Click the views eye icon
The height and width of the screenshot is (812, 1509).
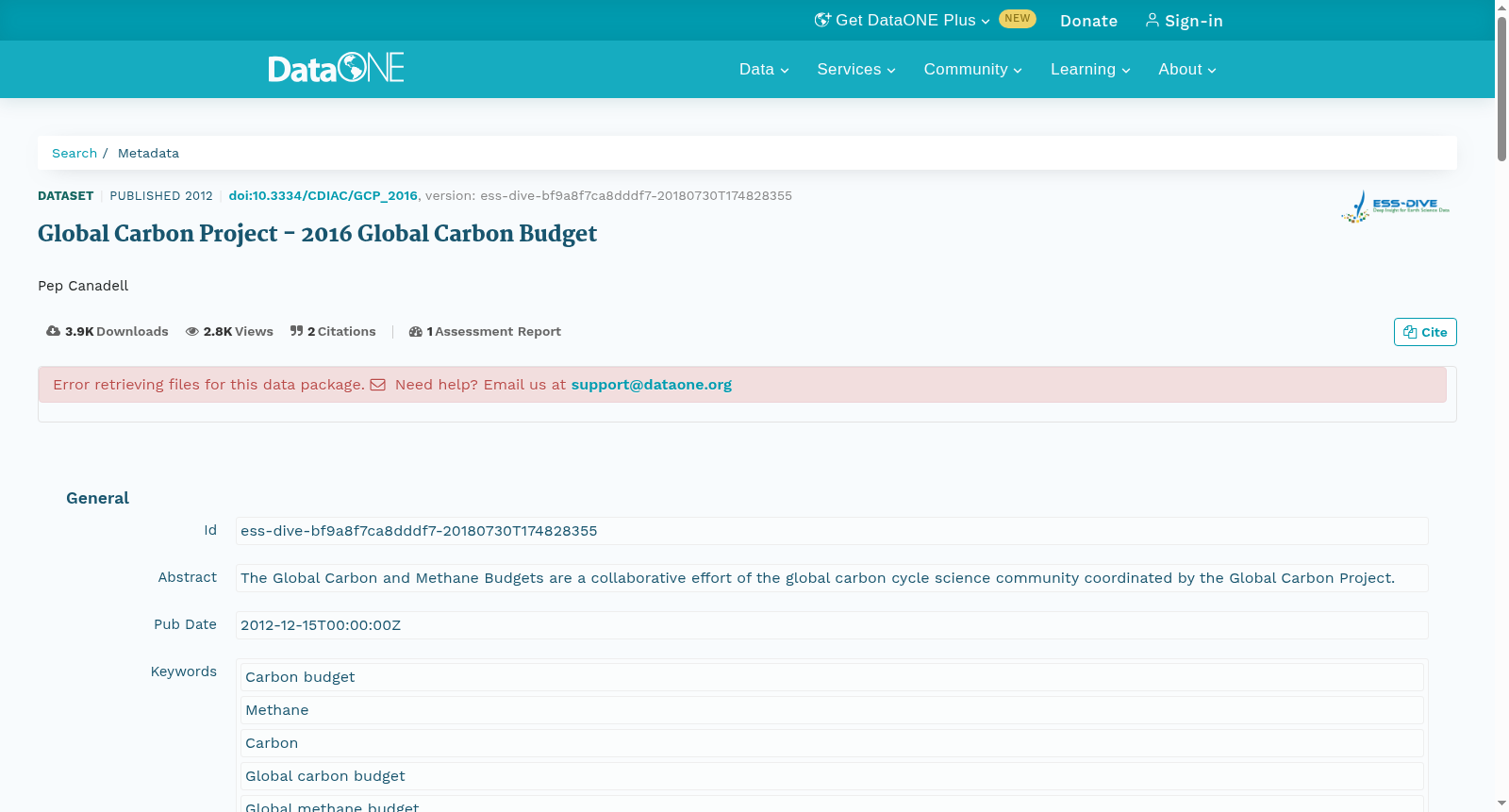[x=192, y=331]
